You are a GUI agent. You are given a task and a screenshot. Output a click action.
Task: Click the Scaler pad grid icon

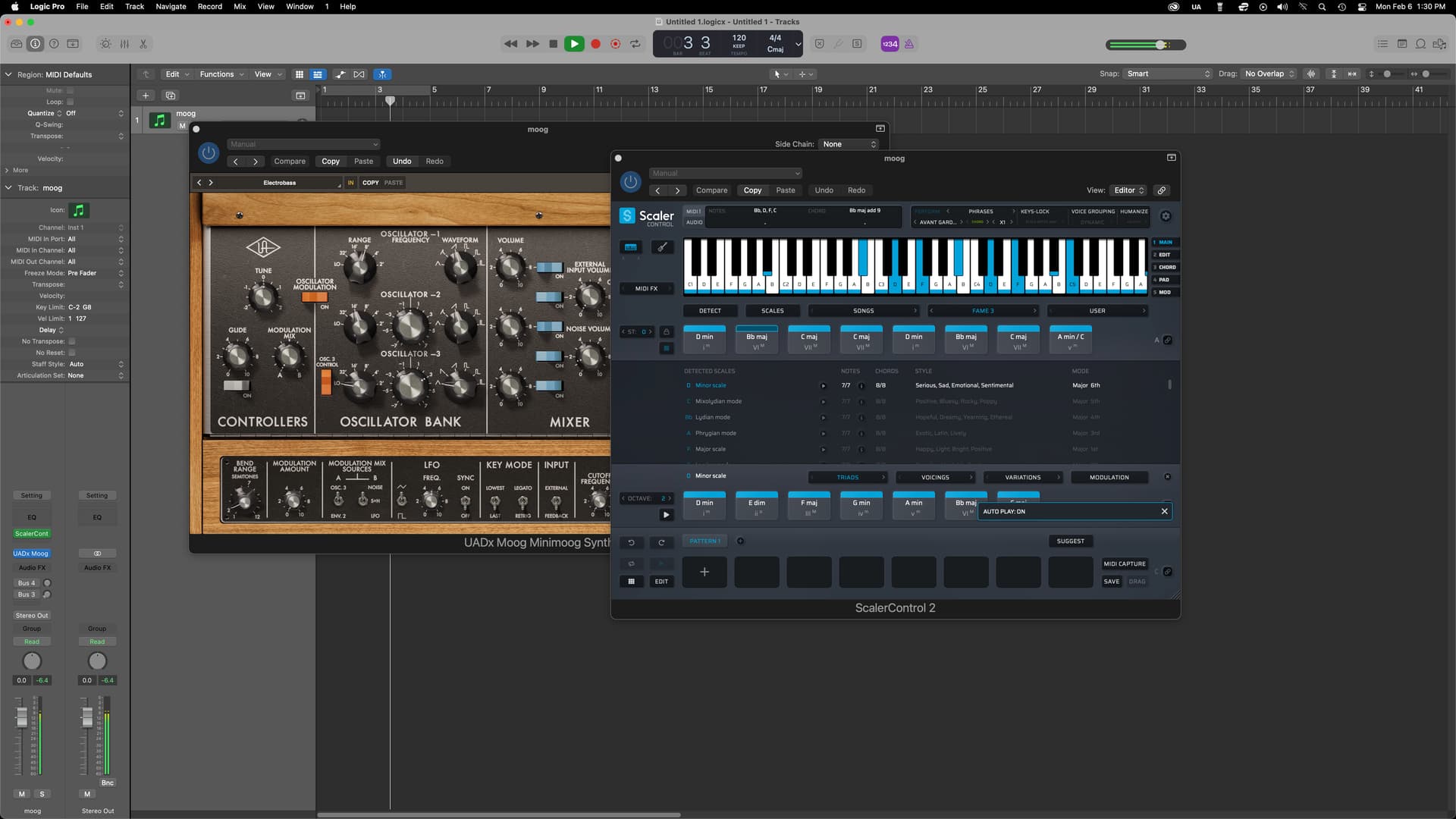coord(631,582)
